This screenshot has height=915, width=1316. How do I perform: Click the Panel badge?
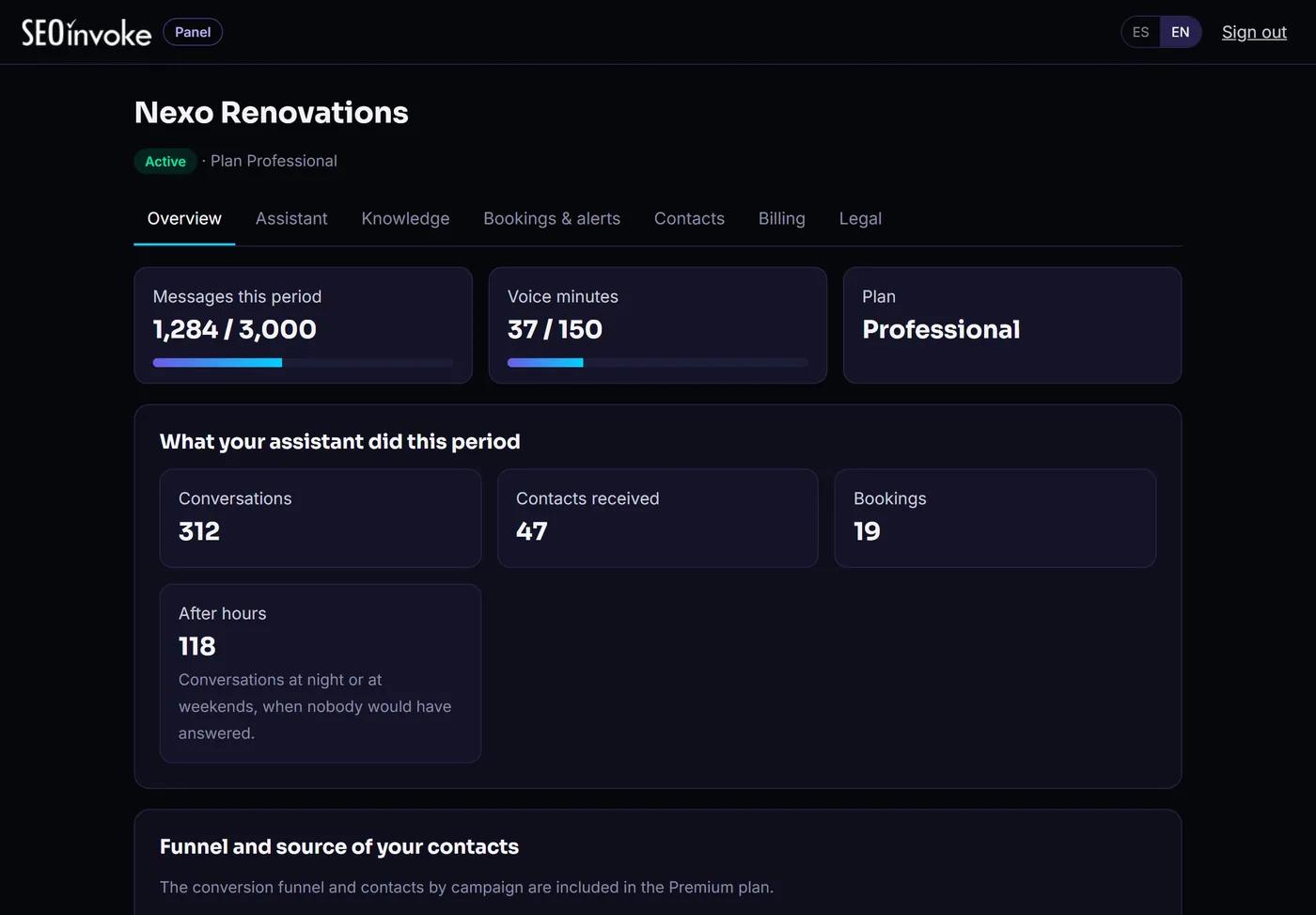pos(193,32)
